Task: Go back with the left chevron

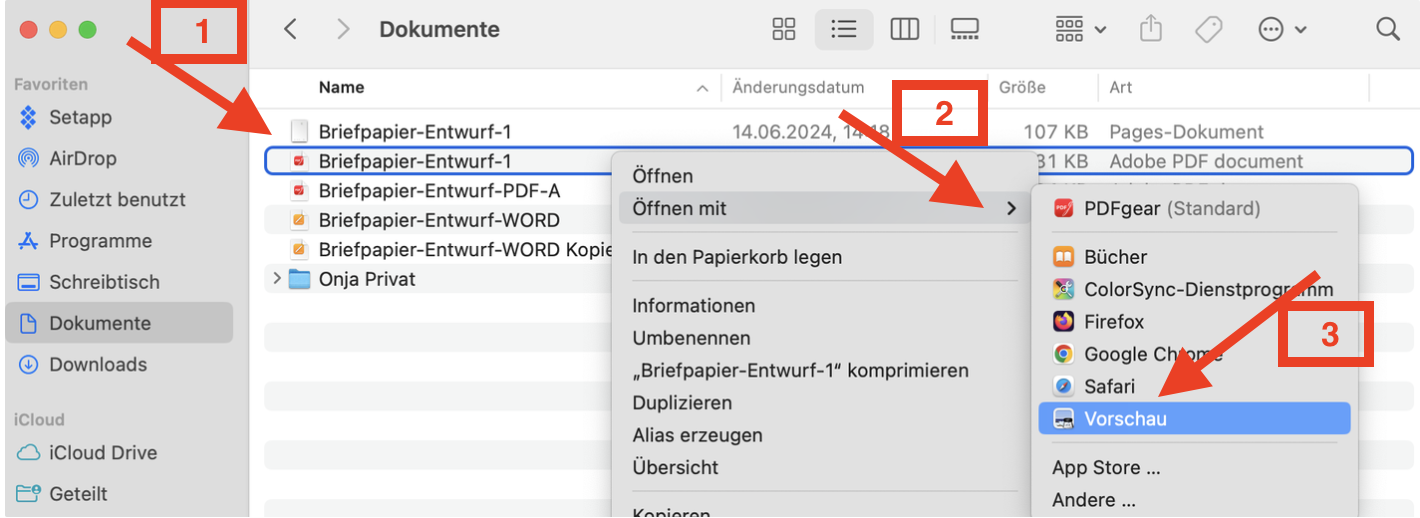Action: coord(291,30)
